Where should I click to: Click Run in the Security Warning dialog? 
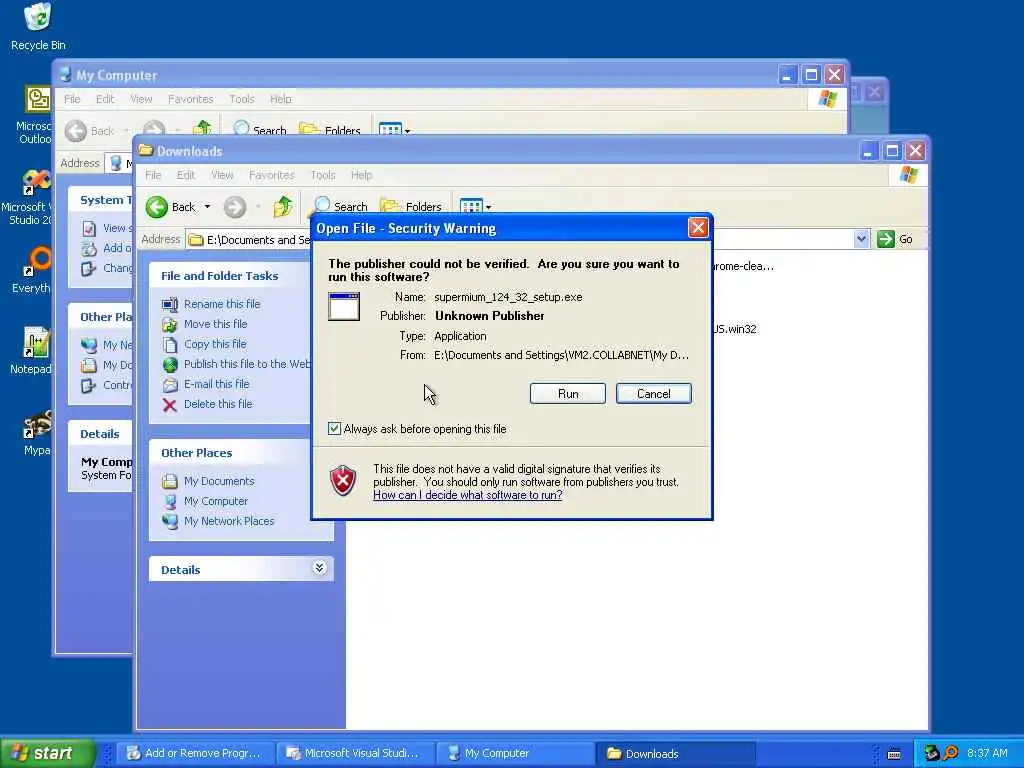click(x=568, y=394)
